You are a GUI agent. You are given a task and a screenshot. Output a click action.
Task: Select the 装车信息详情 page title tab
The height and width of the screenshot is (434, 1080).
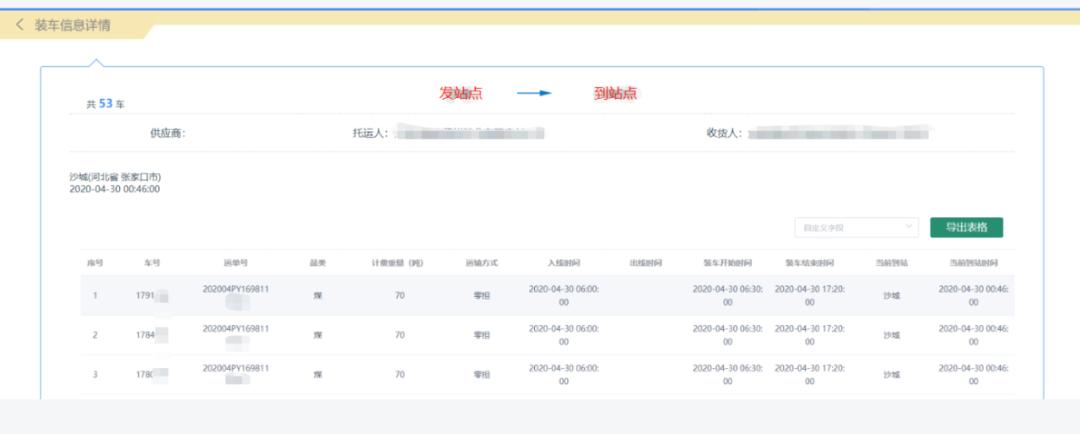coord(72,25)
